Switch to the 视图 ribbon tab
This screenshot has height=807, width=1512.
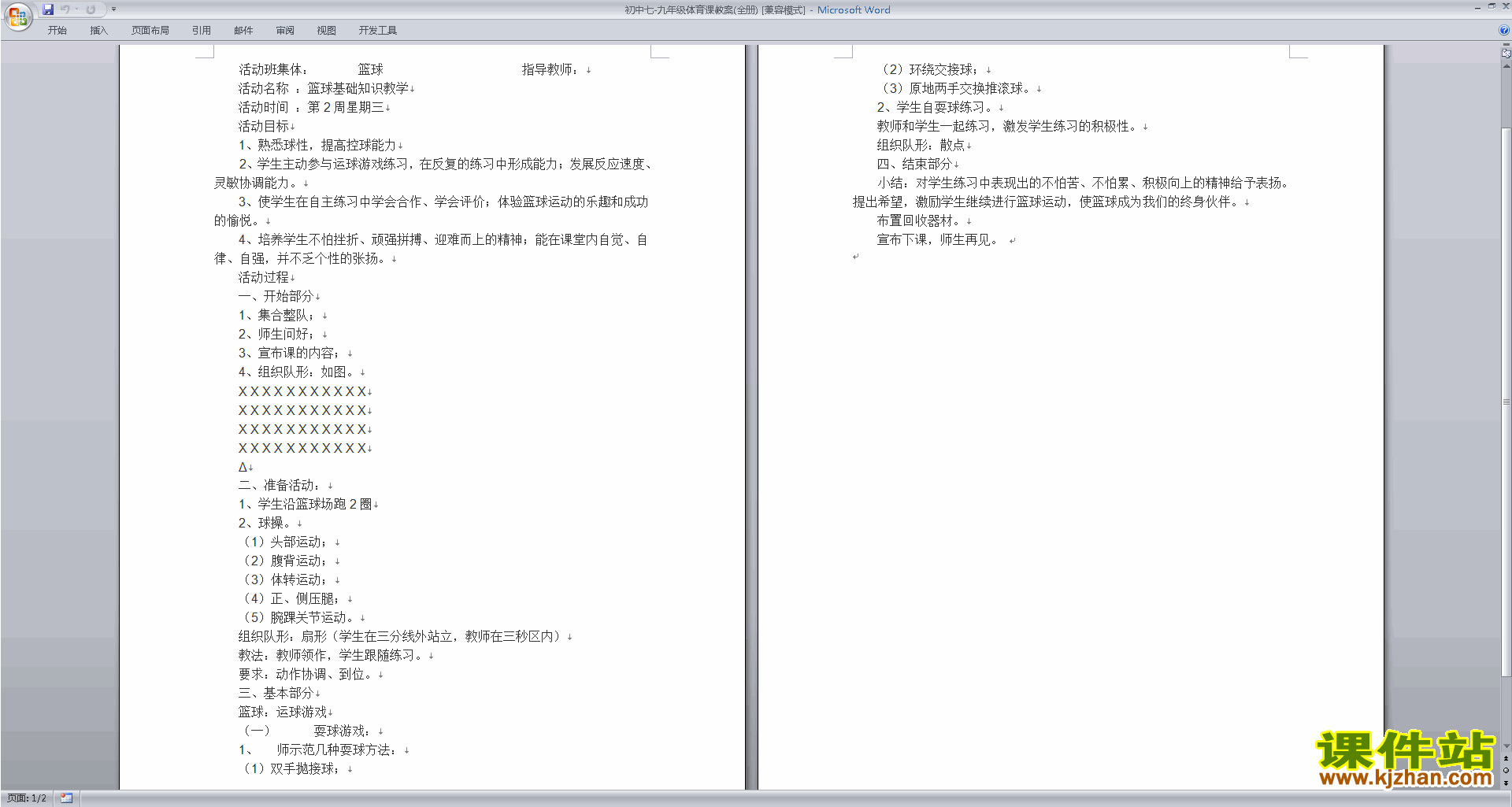[x=326, y=31]
